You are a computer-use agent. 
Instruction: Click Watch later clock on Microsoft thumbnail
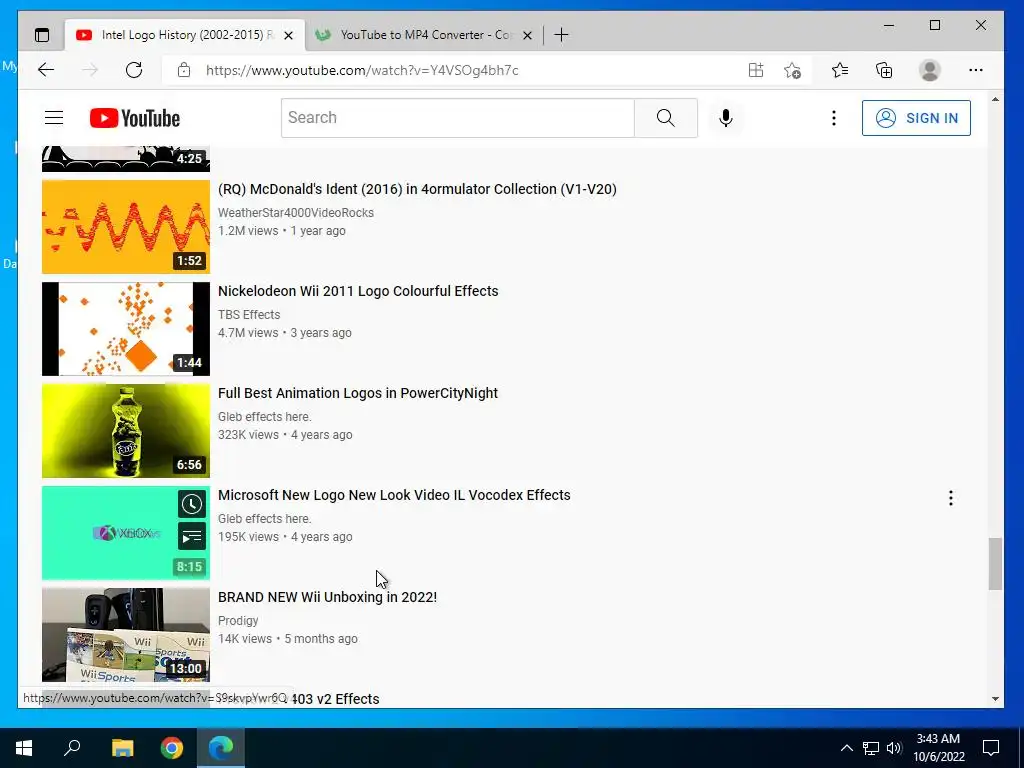tap(192, 504)
